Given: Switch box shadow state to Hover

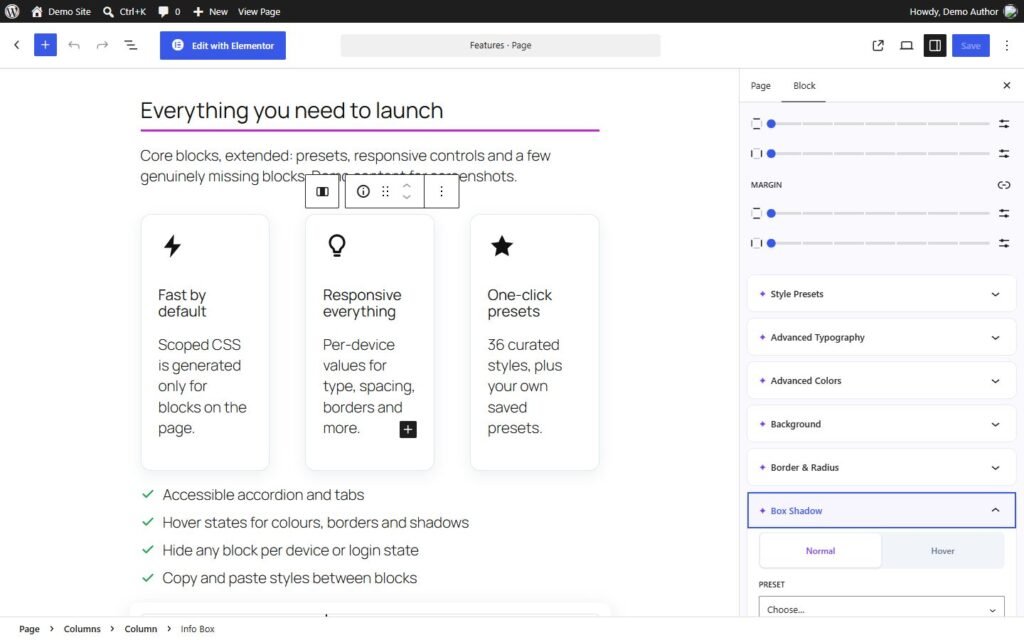Looking at the screenshot, I should click(x=942, y=551).
